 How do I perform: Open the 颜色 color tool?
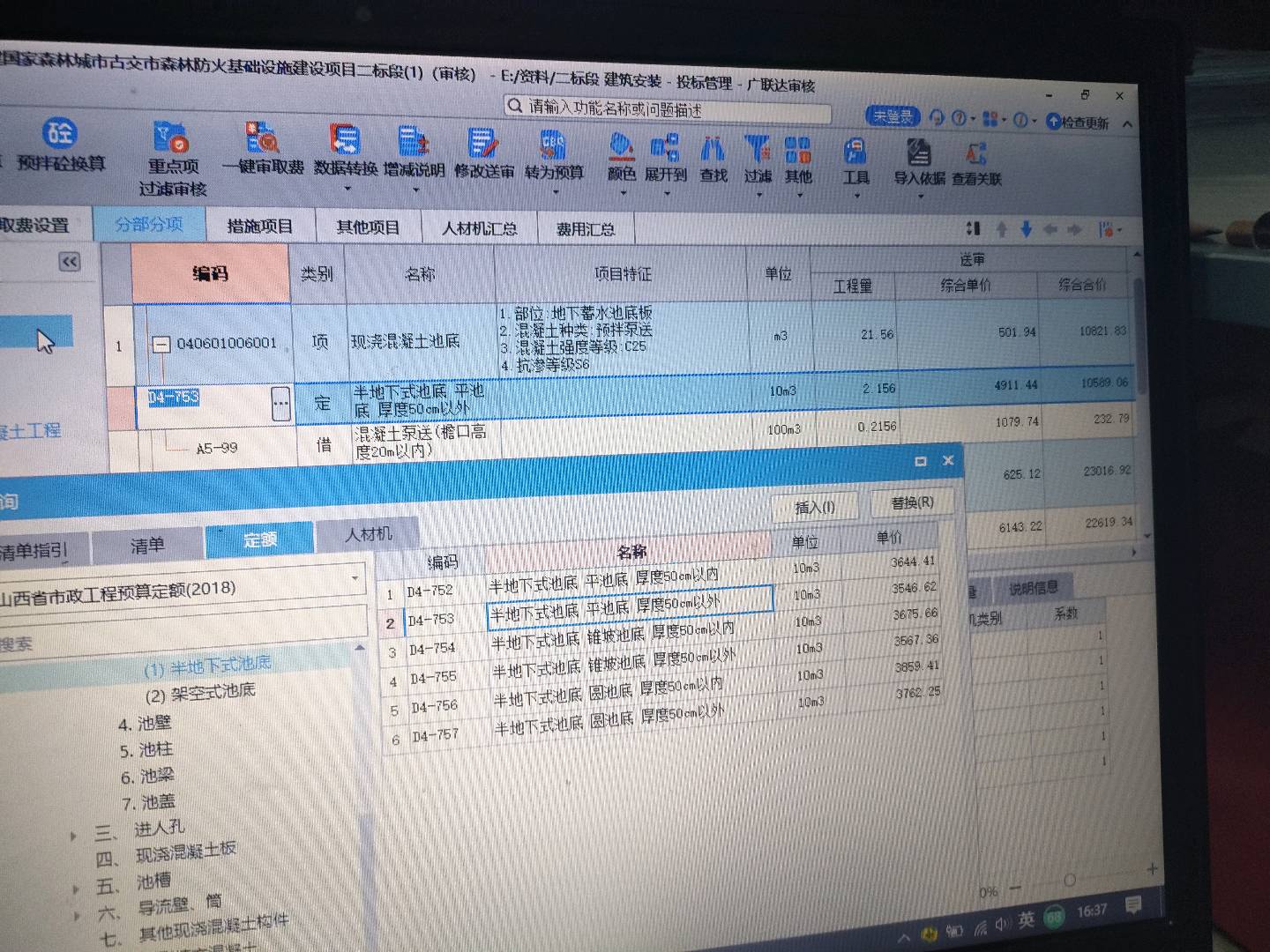[x=621, y=157]
